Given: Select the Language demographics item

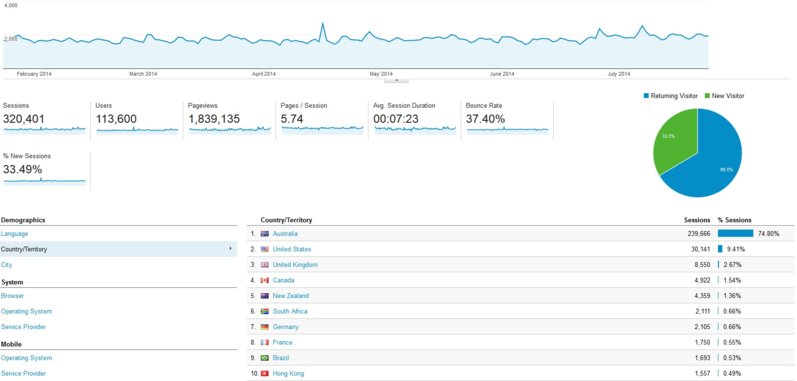Looking at the screenshot, I should coord(14,234).
